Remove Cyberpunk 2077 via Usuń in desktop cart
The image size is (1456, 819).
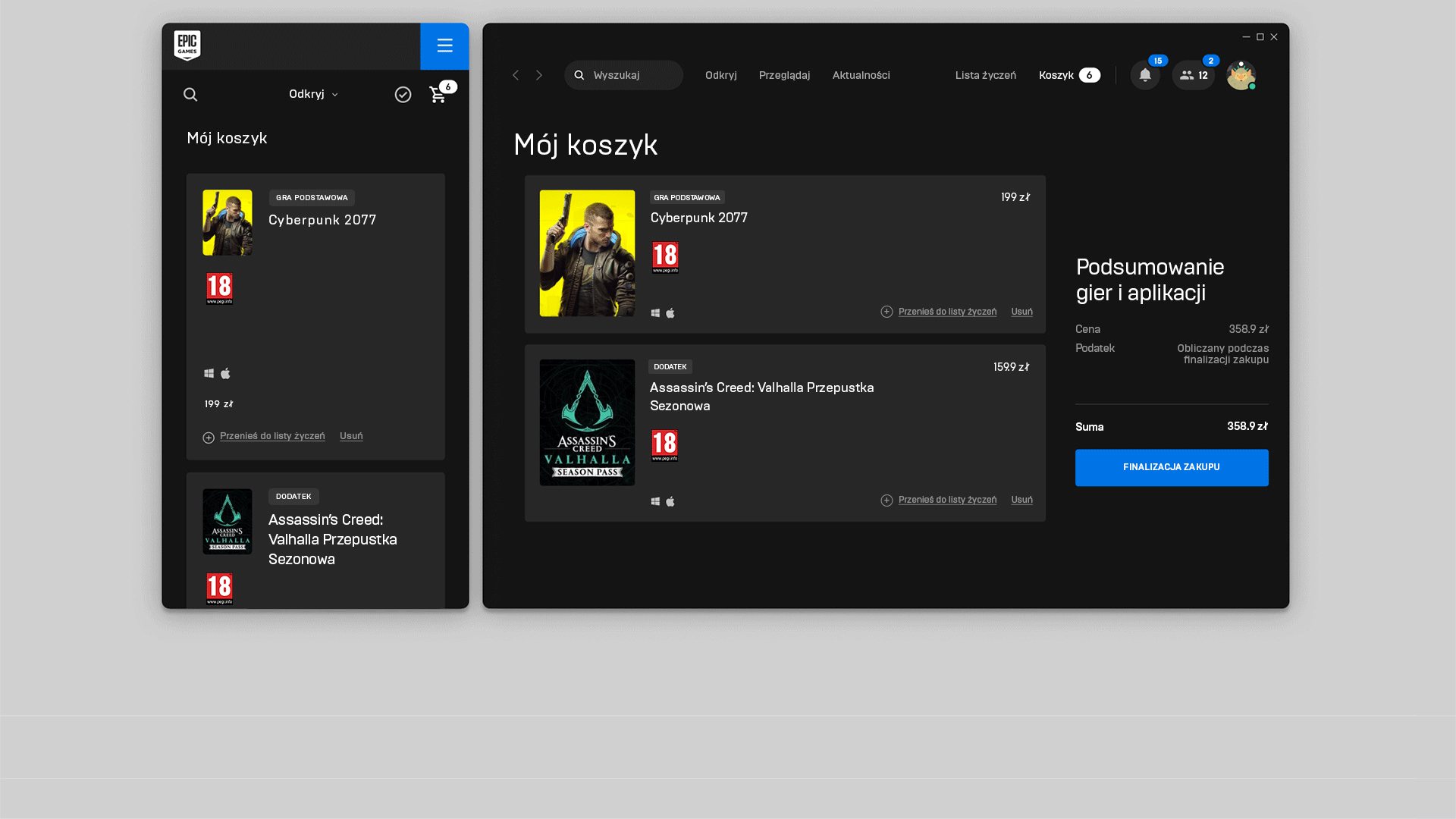point(1021,312)
